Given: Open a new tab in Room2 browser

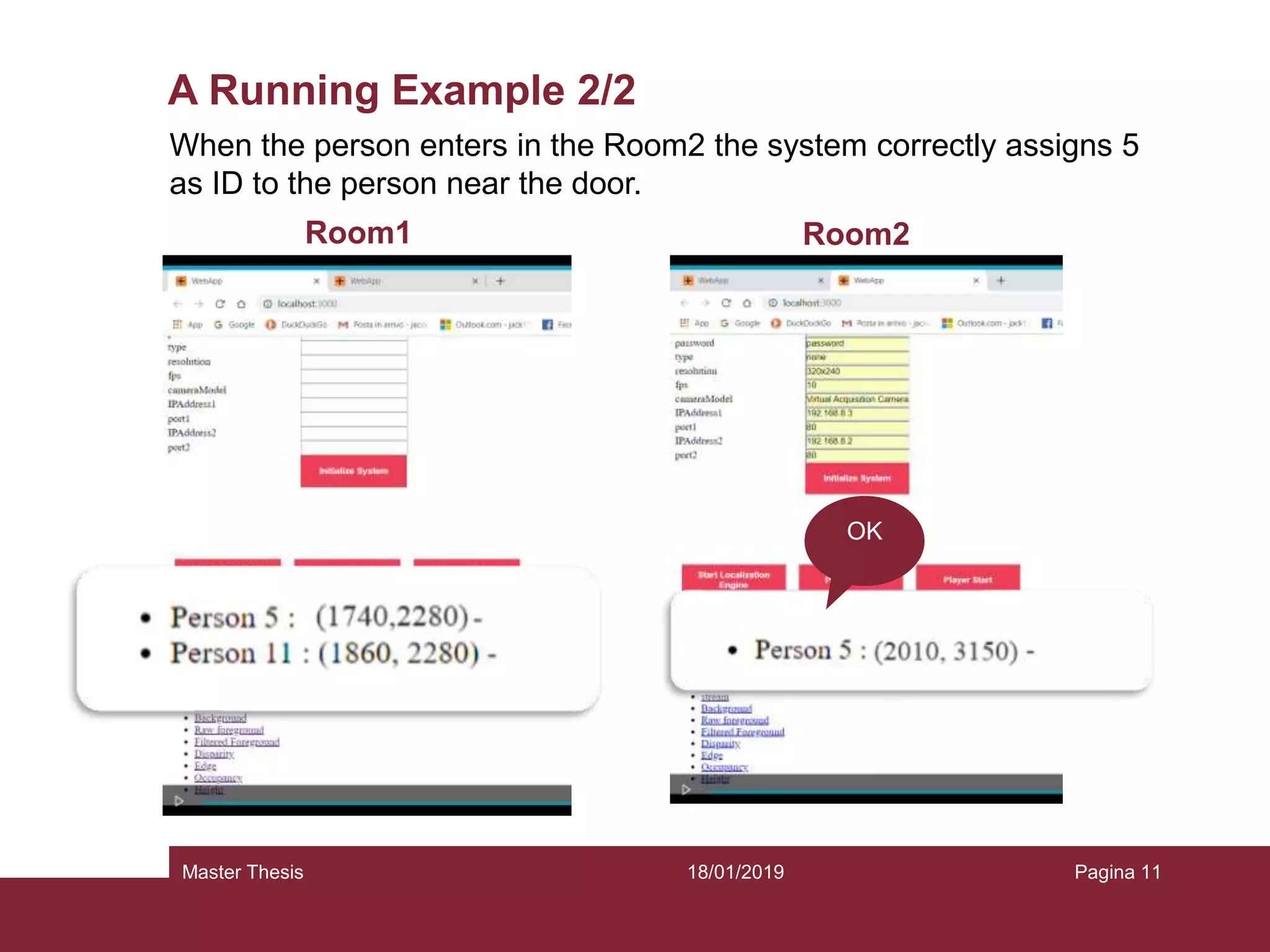Looking at the screenshot, I should pos(1000,281).
